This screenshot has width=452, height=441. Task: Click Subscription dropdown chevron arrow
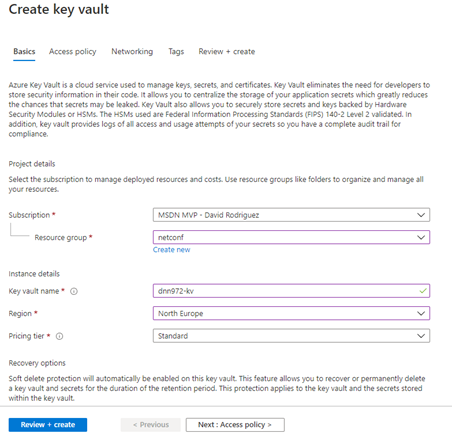421,215
